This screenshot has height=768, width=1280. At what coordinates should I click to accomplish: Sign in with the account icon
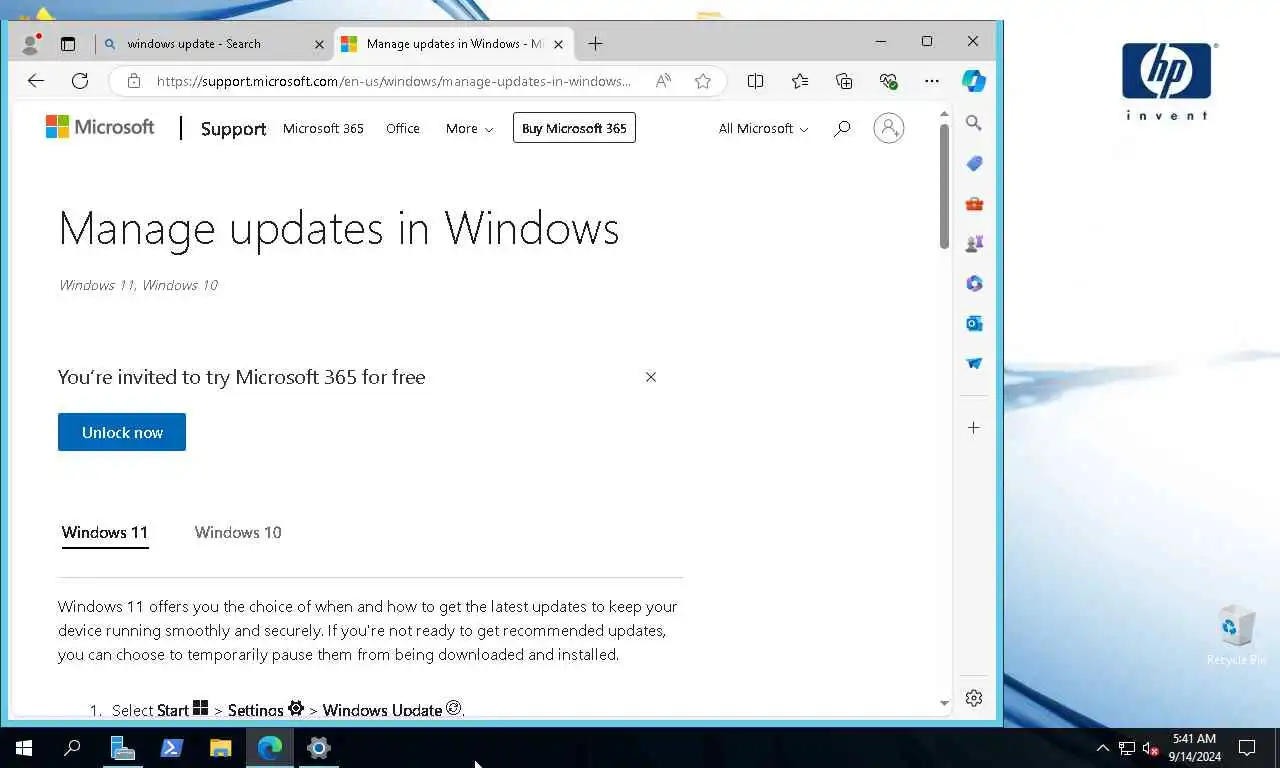point(888,128)
